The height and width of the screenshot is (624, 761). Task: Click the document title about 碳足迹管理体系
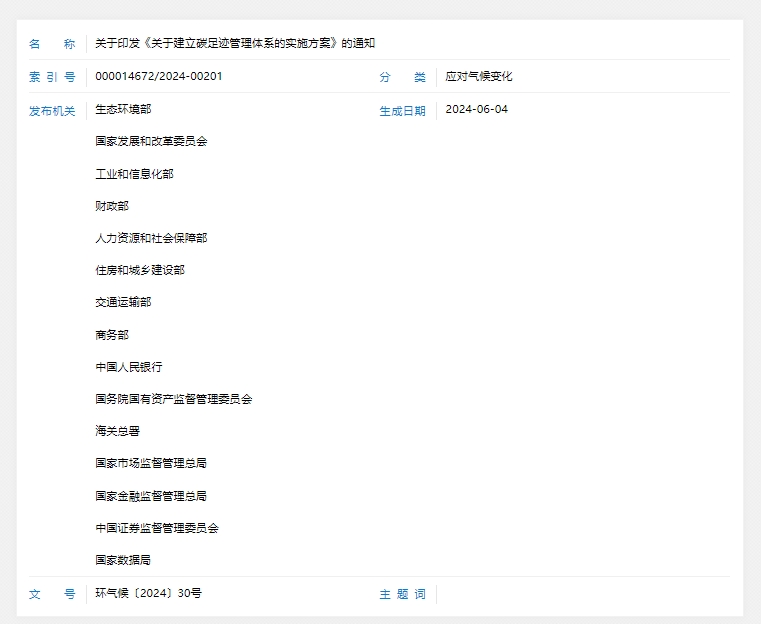[x=235, y=44]
